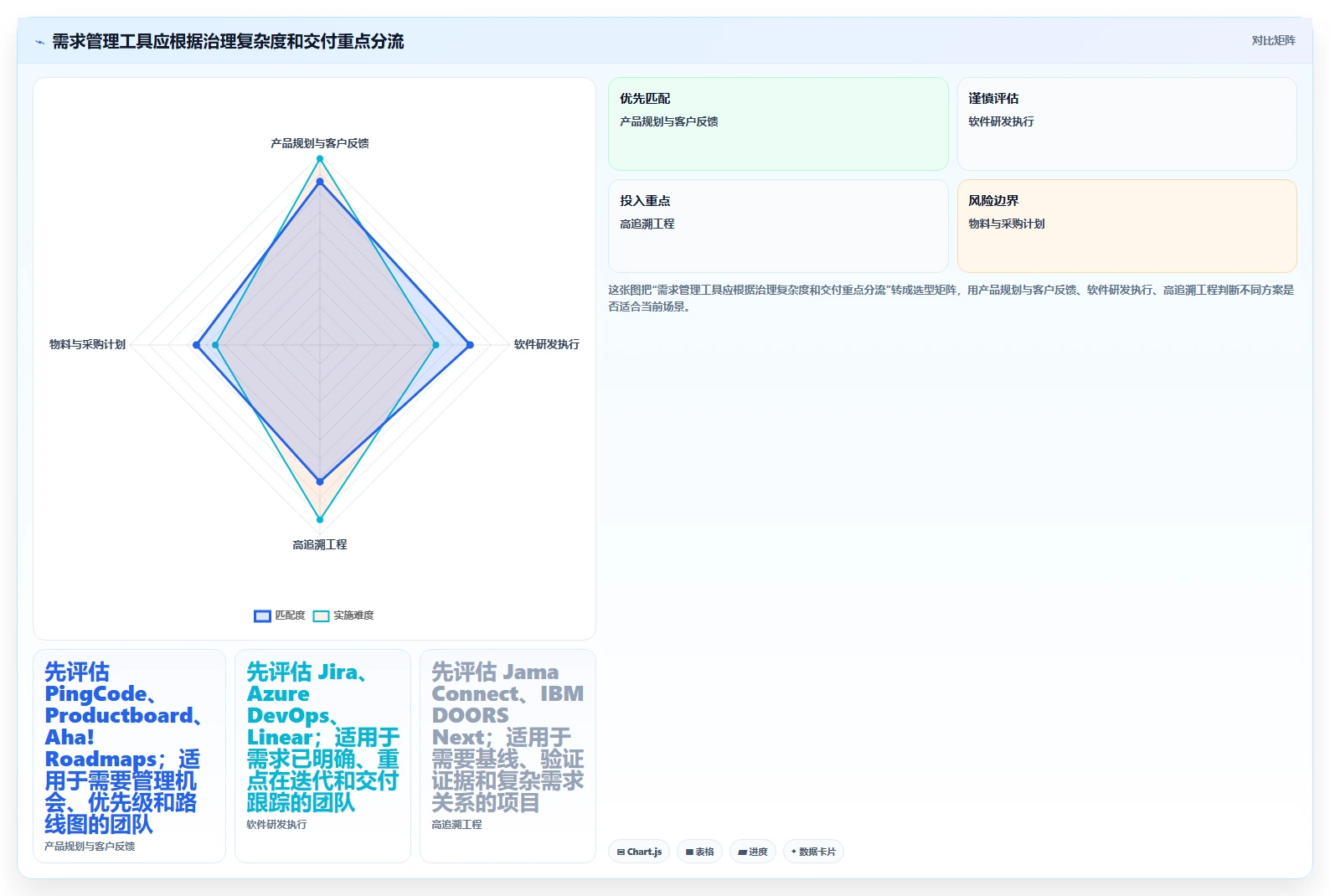This screenshot has width=1330, height=896.
Task: Click the main title 需求管理工具应根据治理复杂度和交付重点分流
Action: pos(228,41)
